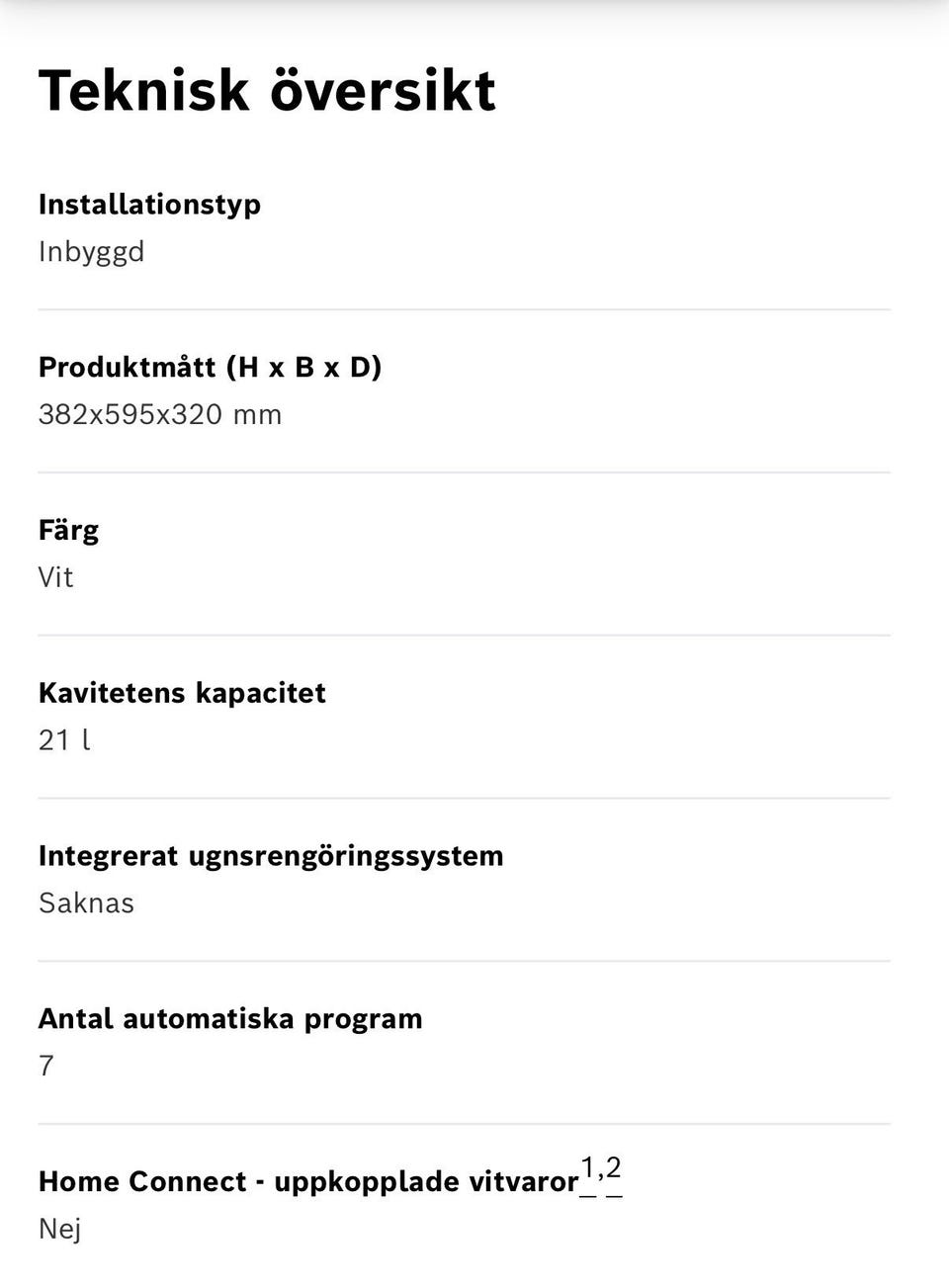This screenshot has height=1288, width=949.
Task: Click the Saknas value text
Action: (x=86, y=903)
